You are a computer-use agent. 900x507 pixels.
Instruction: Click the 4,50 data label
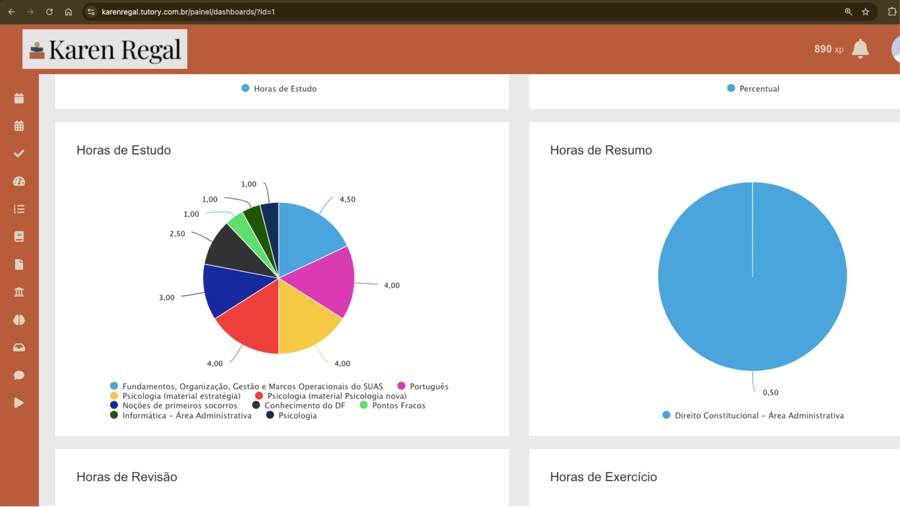pyautogui.click(x=347, y=199)
